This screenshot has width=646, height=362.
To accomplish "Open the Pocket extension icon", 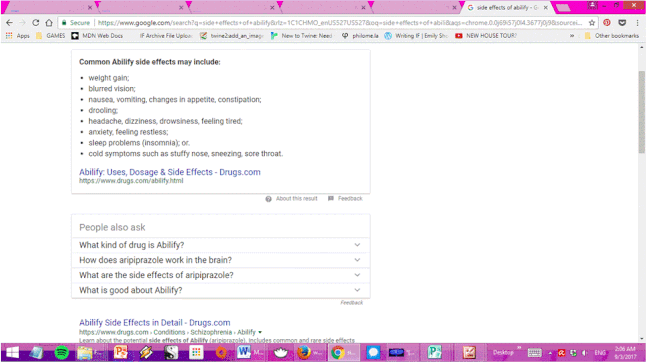I will click(622, 23).
